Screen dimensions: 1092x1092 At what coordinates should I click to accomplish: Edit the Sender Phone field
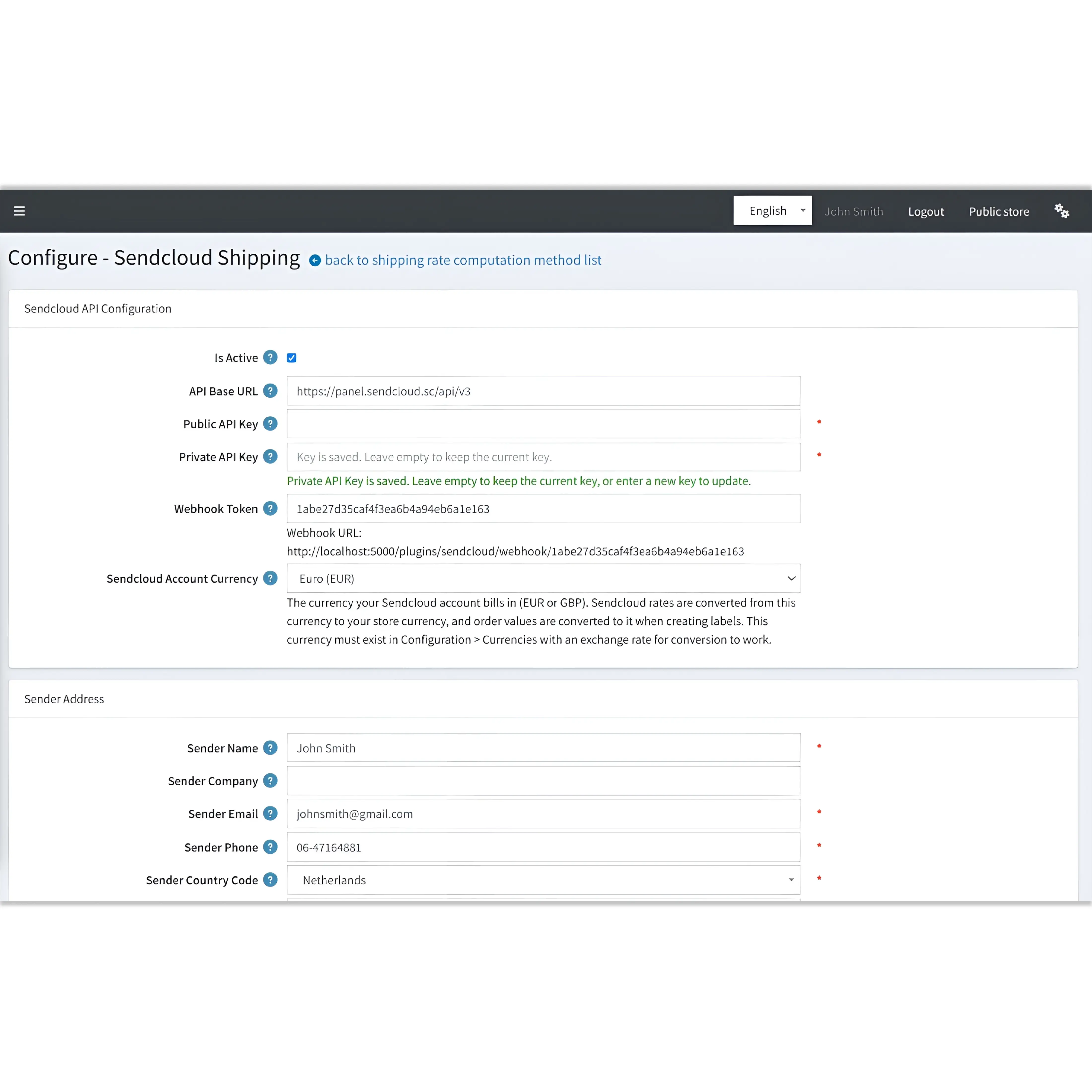[543, 847]
